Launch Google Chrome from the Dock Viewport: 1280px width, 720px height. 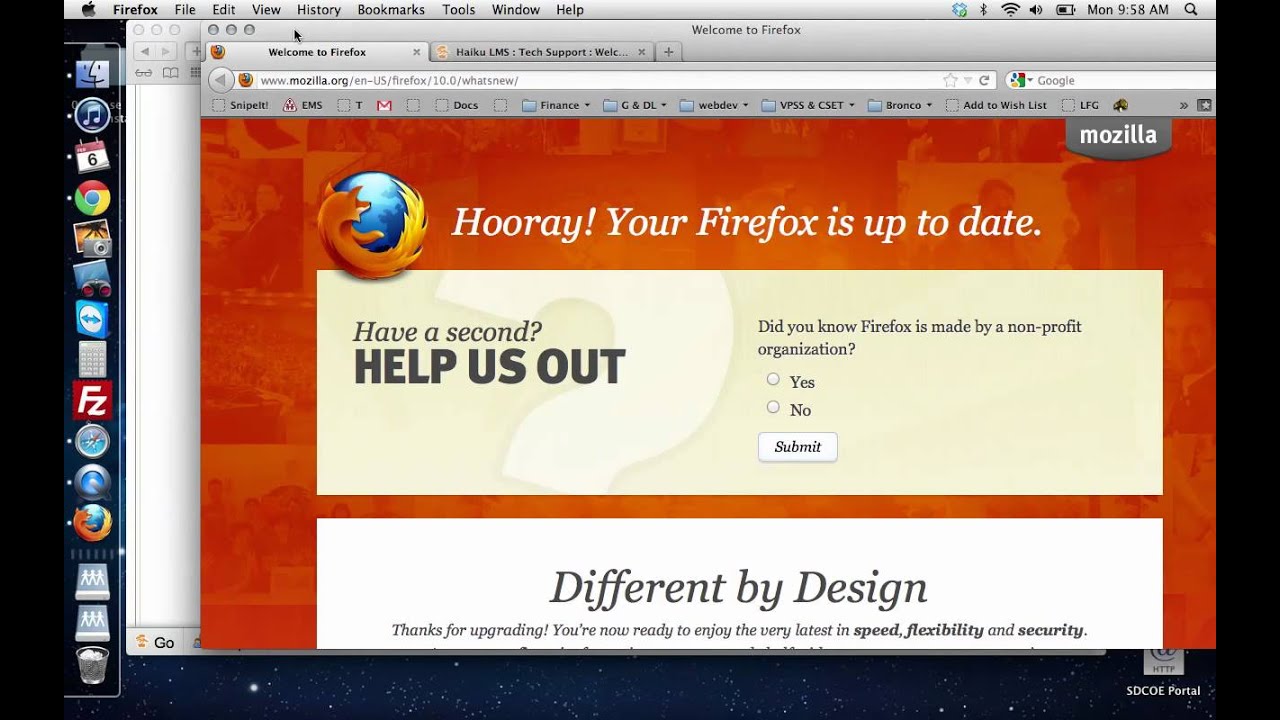click(92, 198)
